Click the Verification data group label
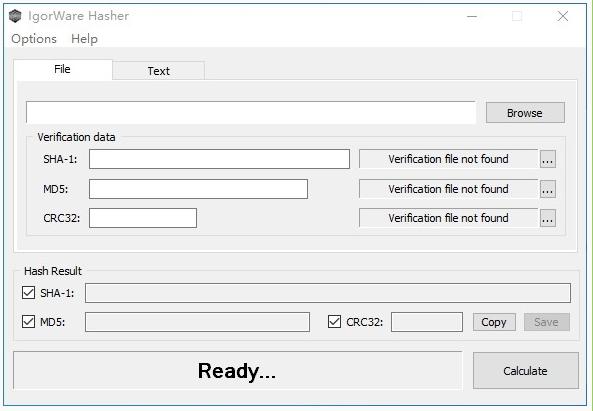The height and width of the screenshot is (411, 593). coord(76,137)
